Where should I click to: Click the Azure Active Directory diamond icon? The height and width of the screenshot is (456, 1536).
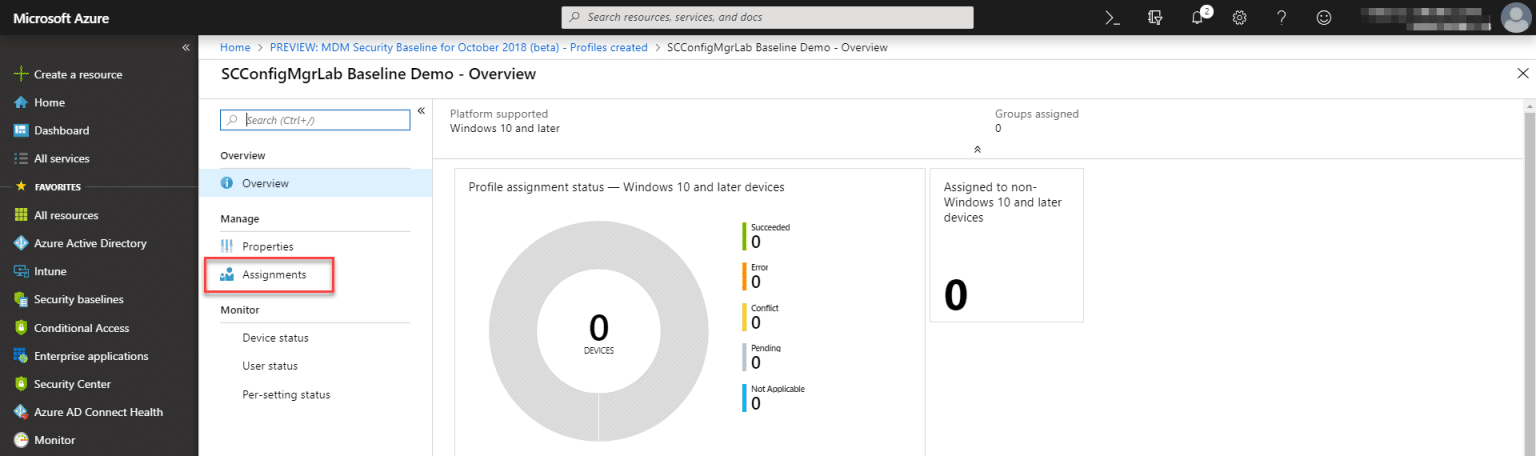coord(20,243)
